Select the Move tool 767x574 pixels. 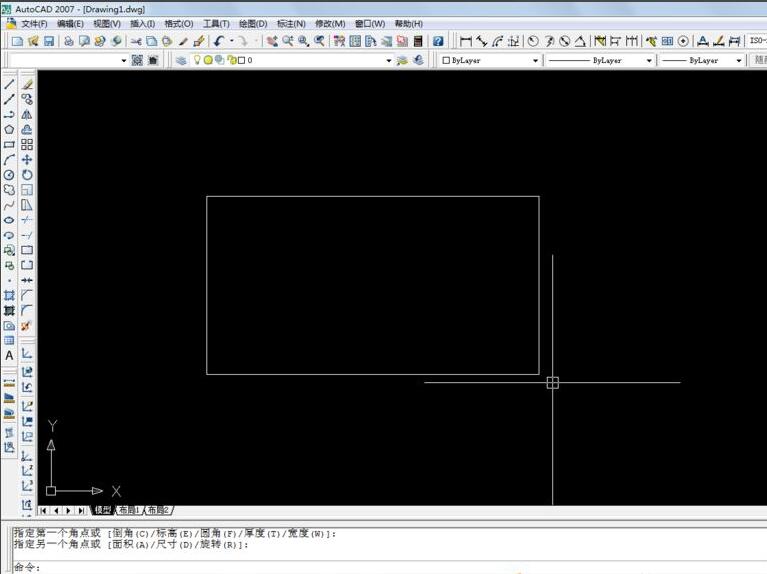[x=27, y=160]
